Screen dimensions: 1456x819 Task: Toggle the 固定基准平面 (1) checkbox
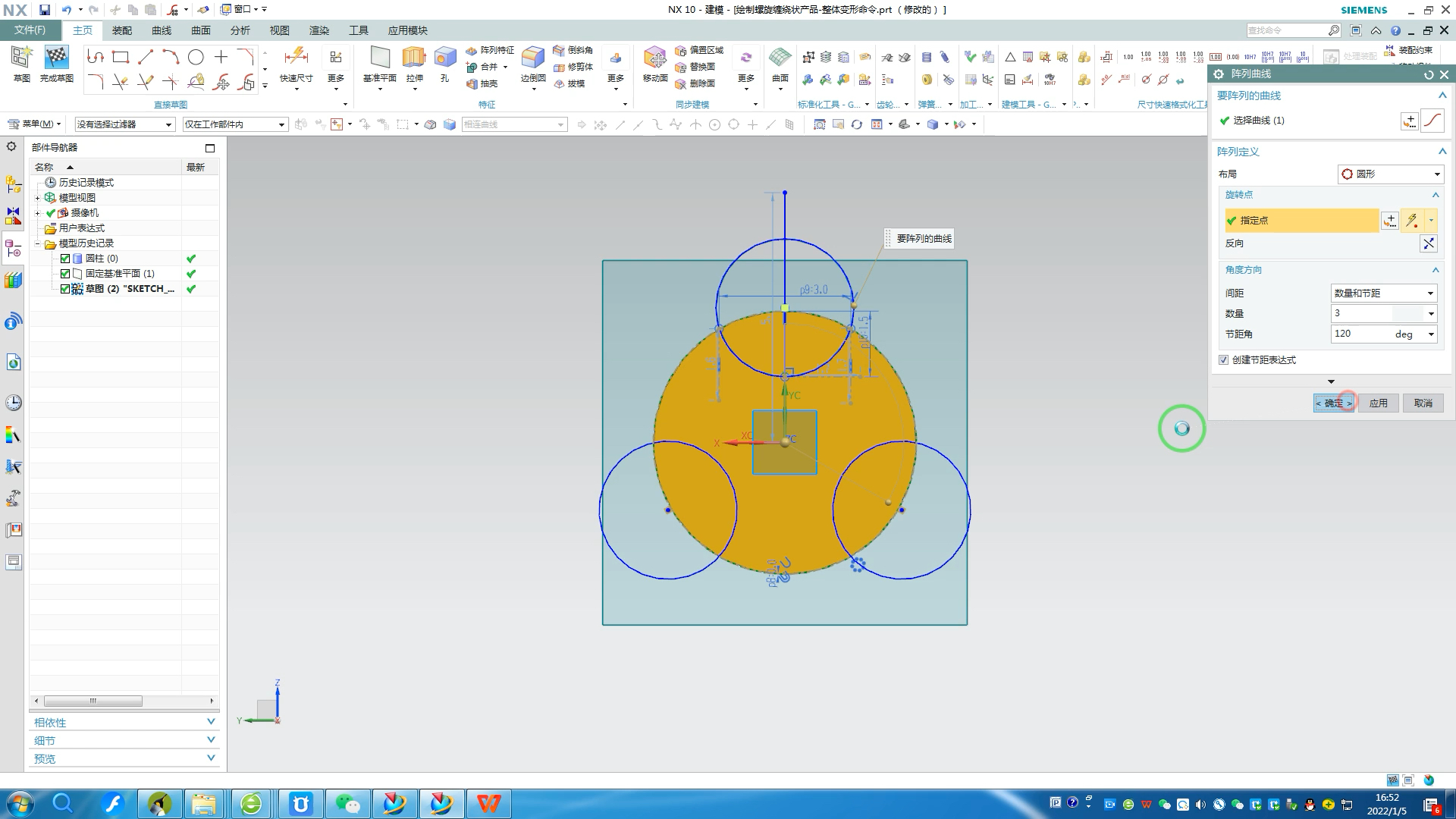click(x=65, y=274)
